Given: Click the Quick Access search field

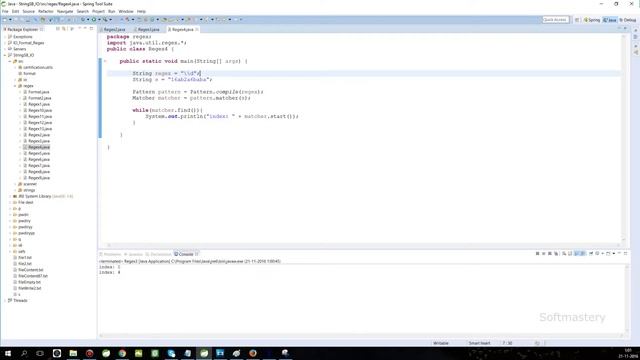Looking at the screenshot, I should click(555, 20).
